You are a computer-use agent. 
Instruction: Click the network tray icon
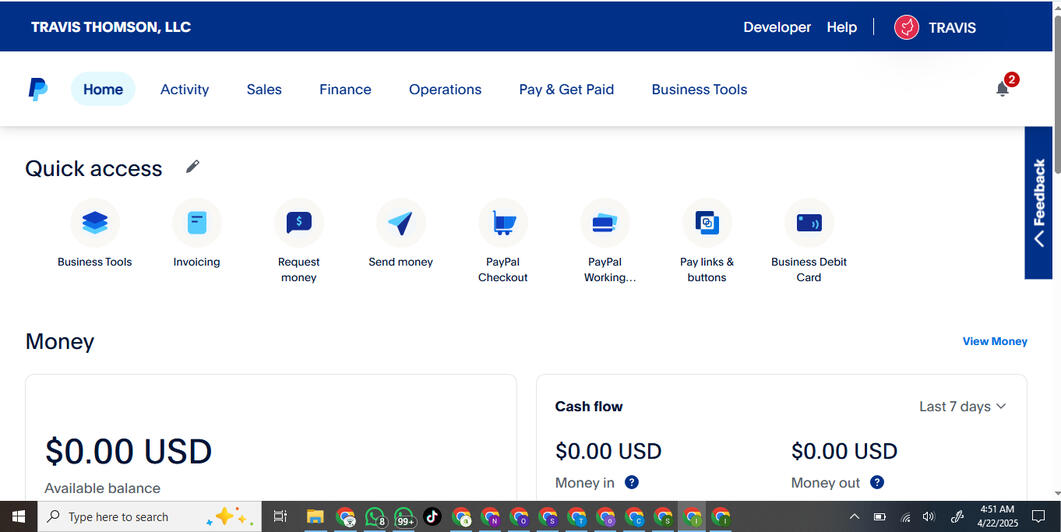(905, 517)
